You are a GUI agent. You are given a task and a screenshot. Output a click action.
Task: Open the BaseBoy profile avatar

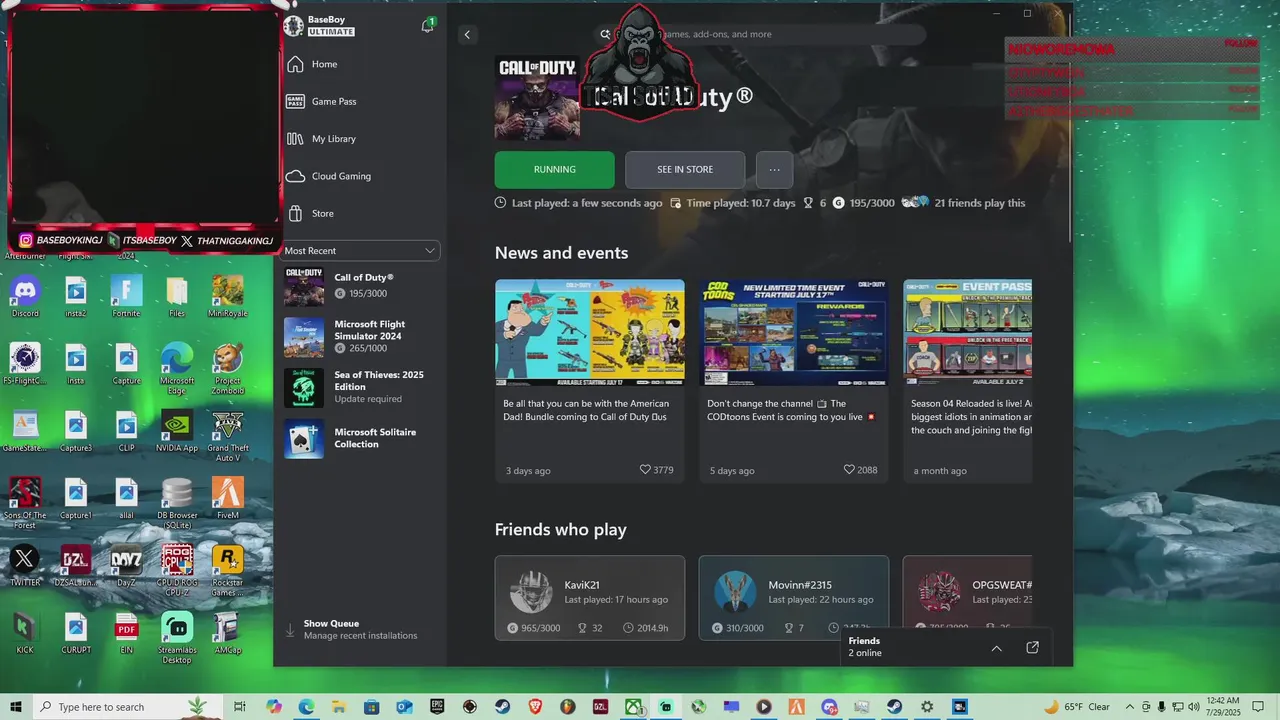(x=293, y=26)
